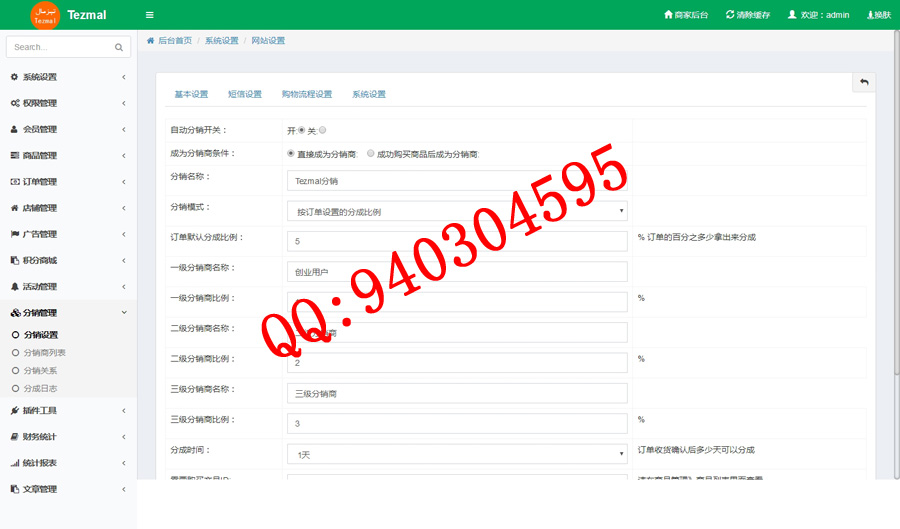Go to 后台首页 breadcrumb link
This screenshot has height=529, width=900.
[x=174, y=41]
